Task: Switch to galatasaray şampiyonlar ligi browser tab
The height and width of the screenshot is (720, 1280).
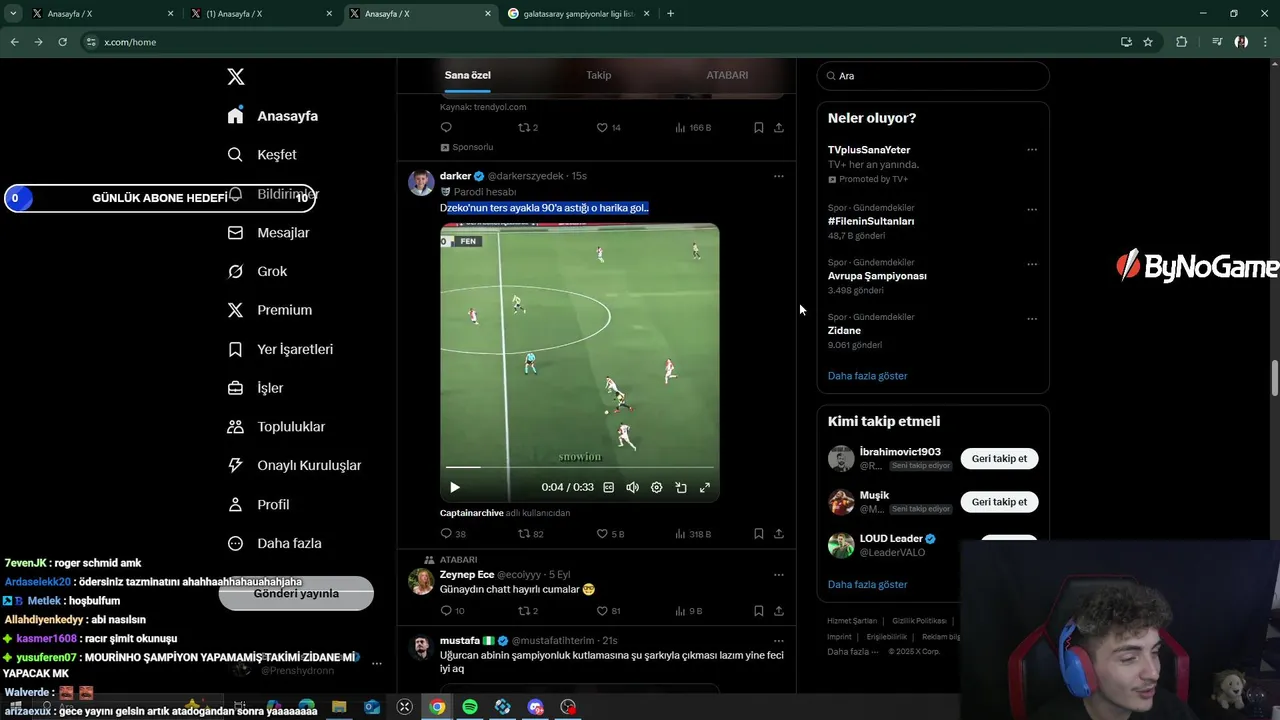Action: pos(579,14)
